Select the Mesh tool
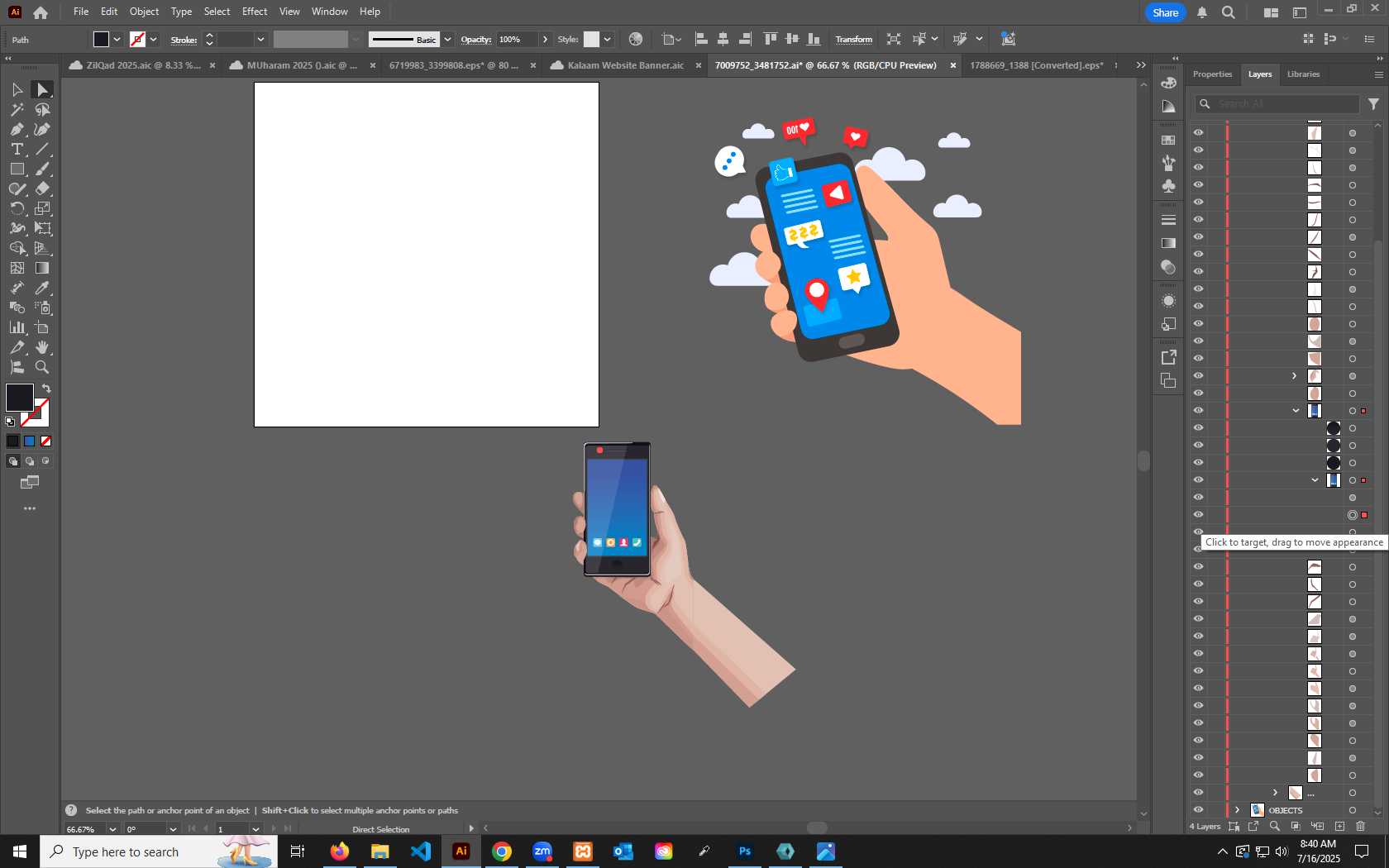The image size is (1389, 868). pyautogui.click(x=17, y=268)
